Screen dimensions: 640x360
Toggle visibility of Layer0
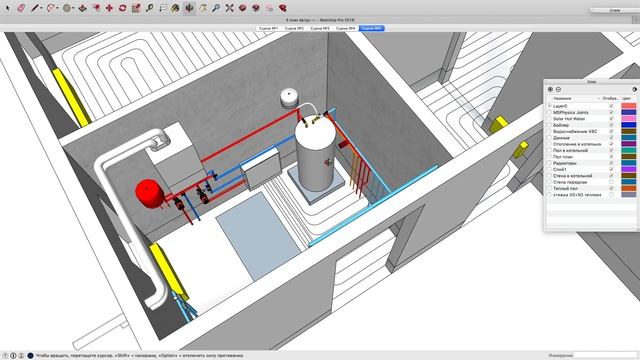click(611, 106)
